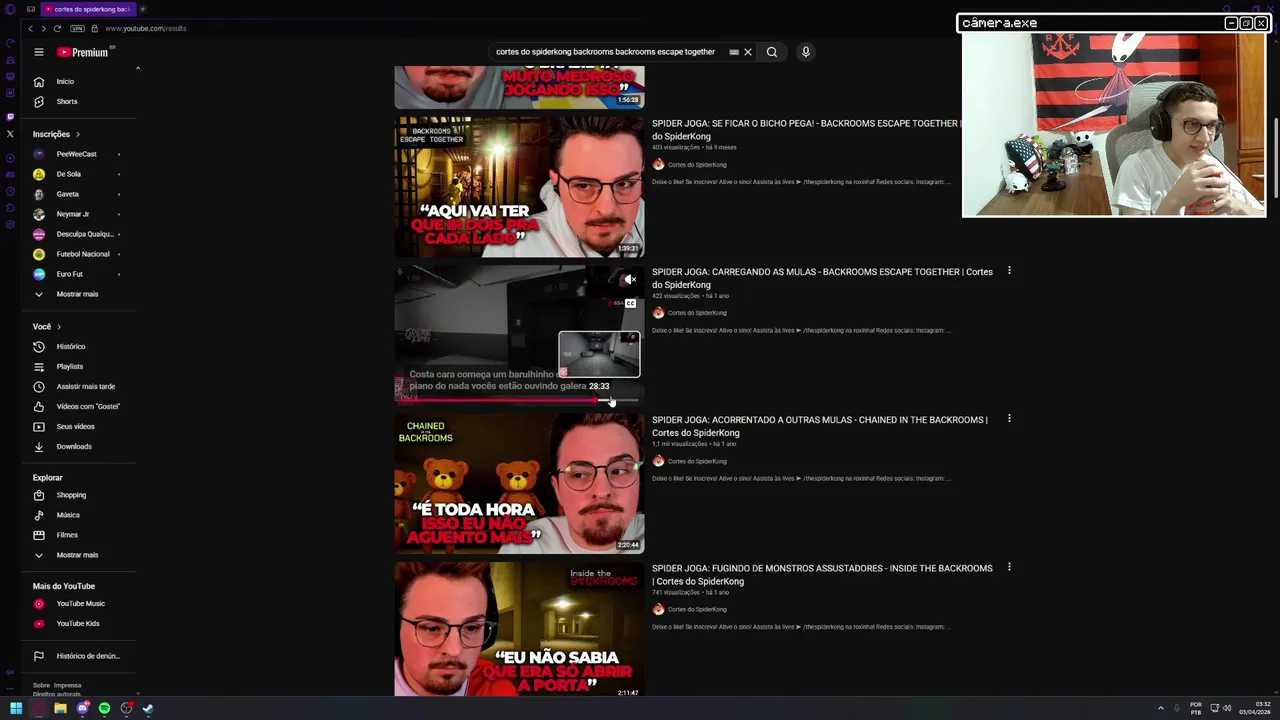Expand Inscrições section chevron
This screenshot has width=1280, height=720.
pyautogui.click(x=78, y=134)
